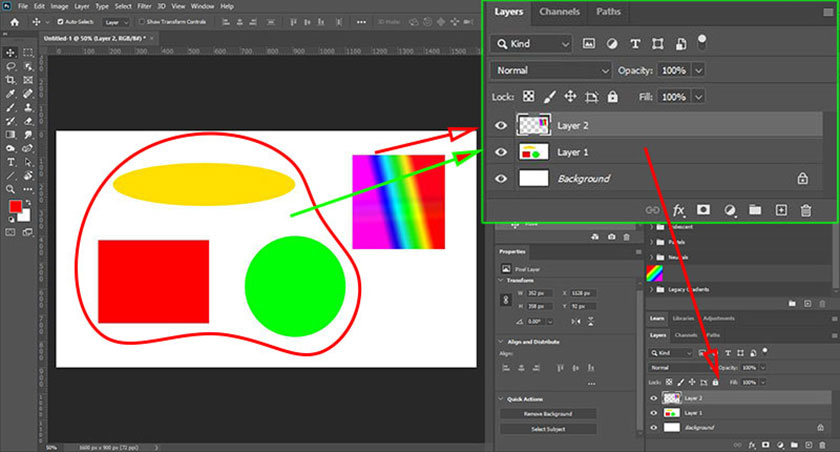This screenshot has height=452, width=840.
Task: Select the Brush tool
Action: 10,108
